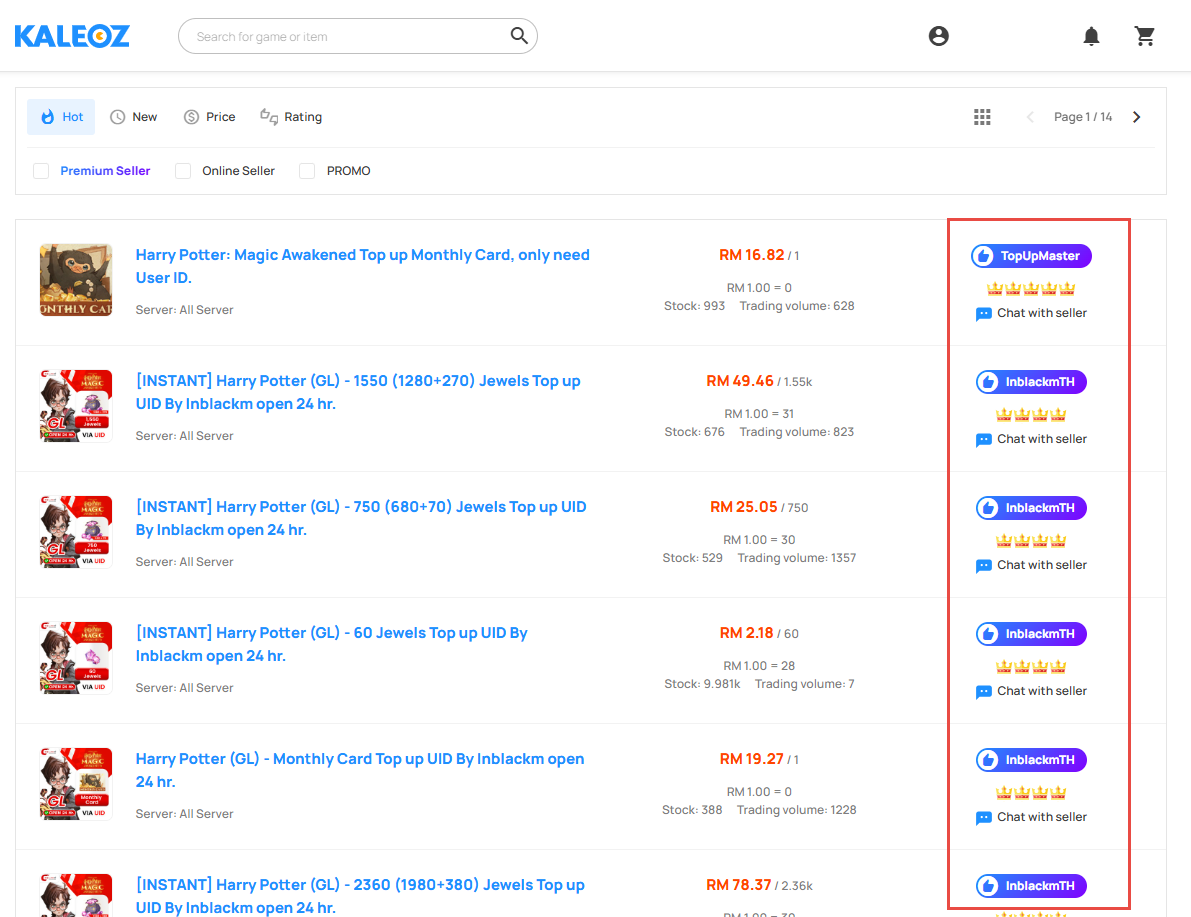Tick the Premium Seller checkbox
The width and height of the screenshot is (1191, 917).
click(x=41, y=171)
